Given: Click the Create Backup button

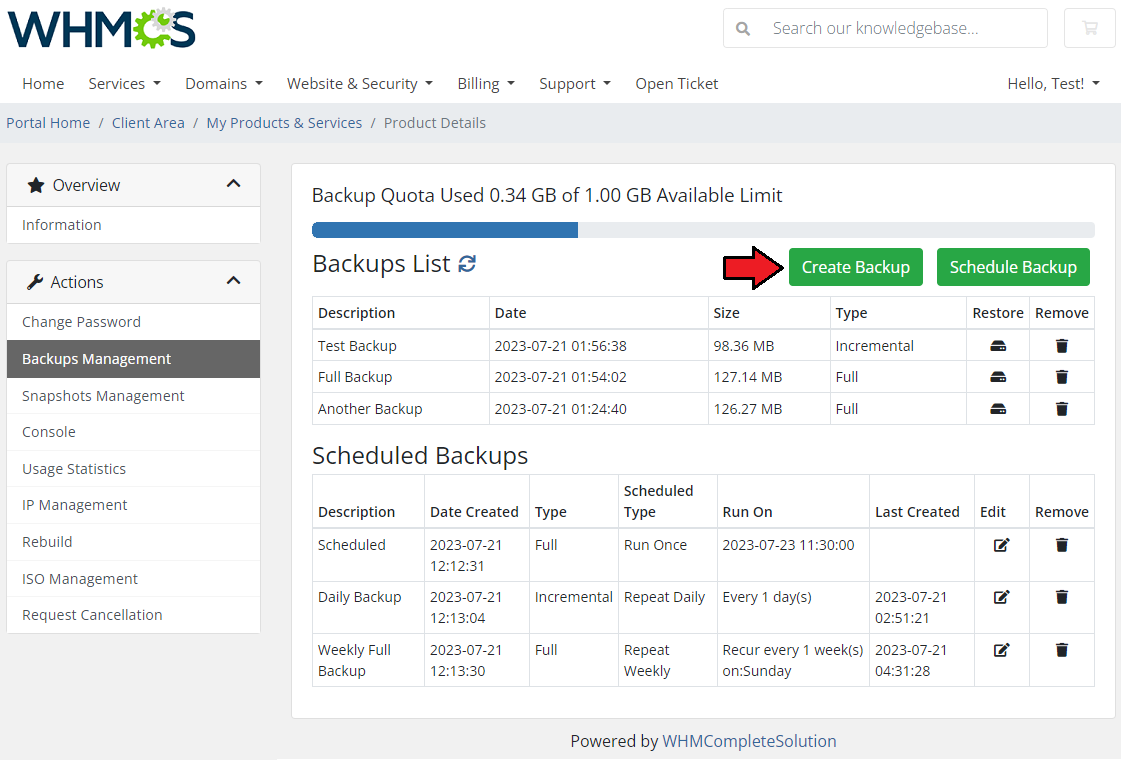Looking at the screenshot, I should click(x=856, y=267).
